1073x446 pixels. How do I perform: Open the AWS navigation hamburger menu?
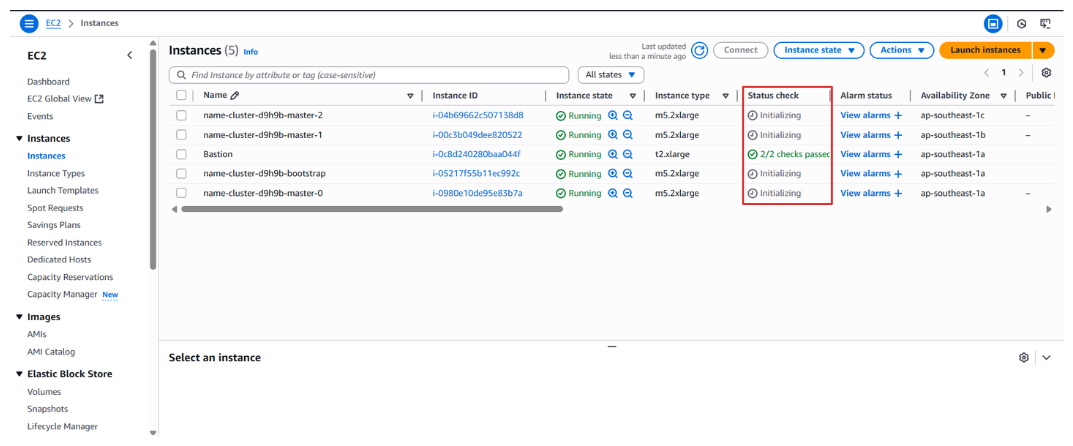click(x=29, y=23)
